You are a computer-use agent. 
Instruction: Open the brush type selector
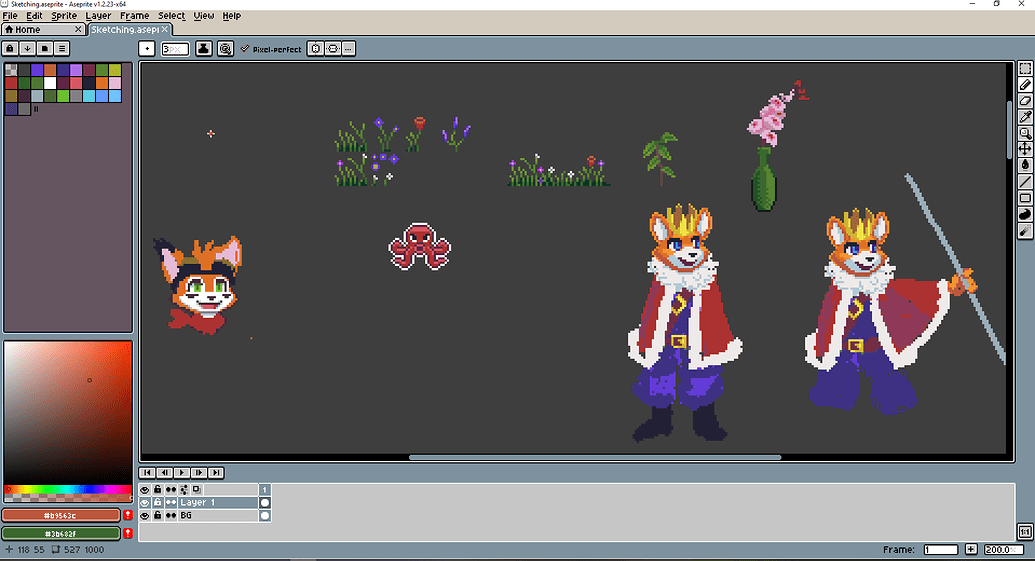146,48
